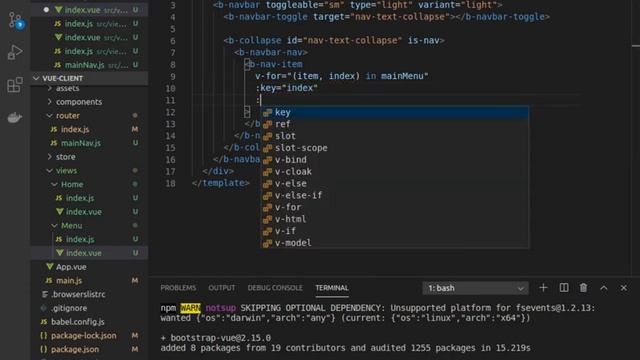This screenshot has height=360, width=640.
Task: Open babel.config.js file
Action: pyautogui.click(x=89, y=322)
